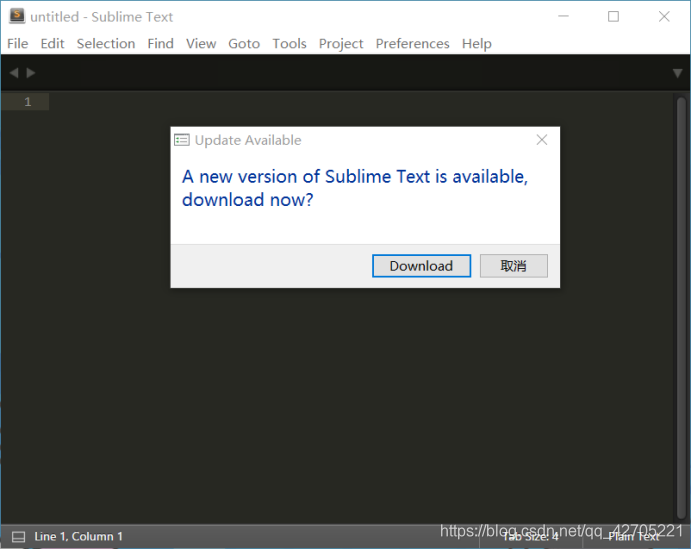
Task: Click line number 1 in the gutter
Action: (x=28, y=102)
